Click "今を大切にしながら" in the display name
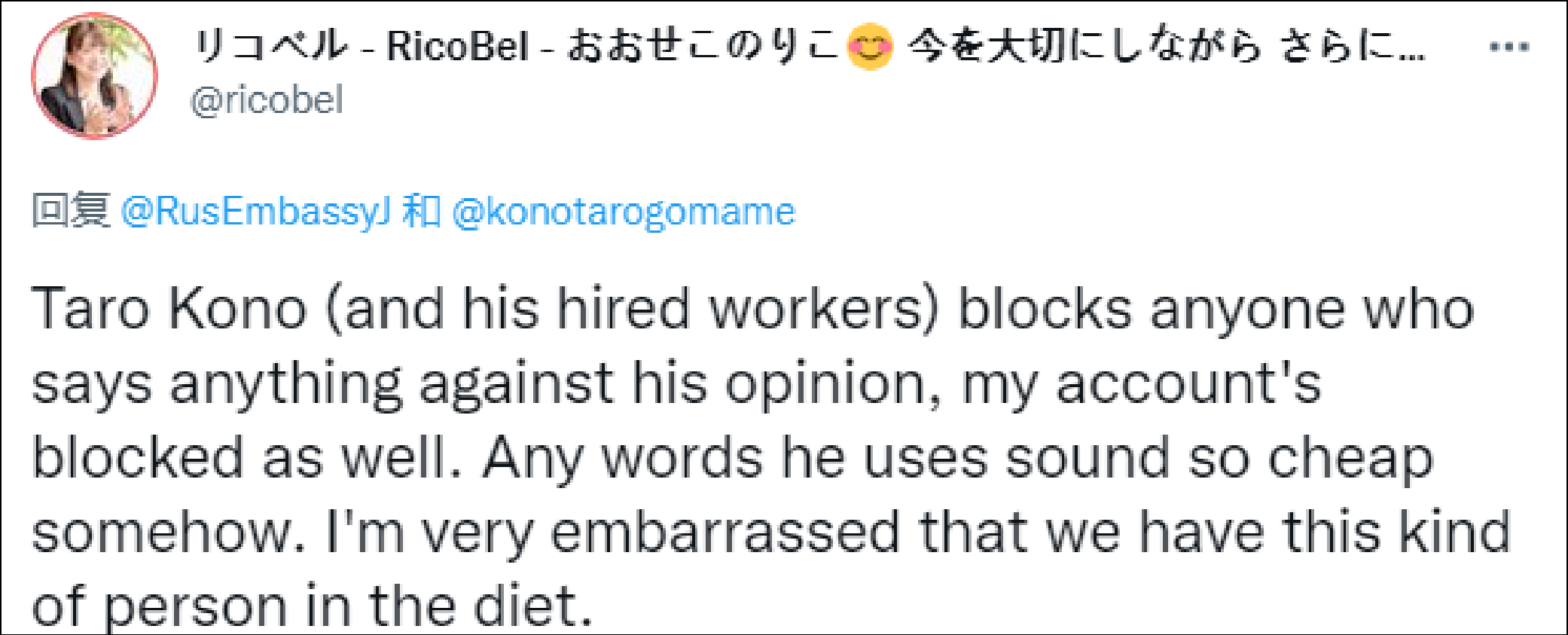 click(x=1084, y=47)
